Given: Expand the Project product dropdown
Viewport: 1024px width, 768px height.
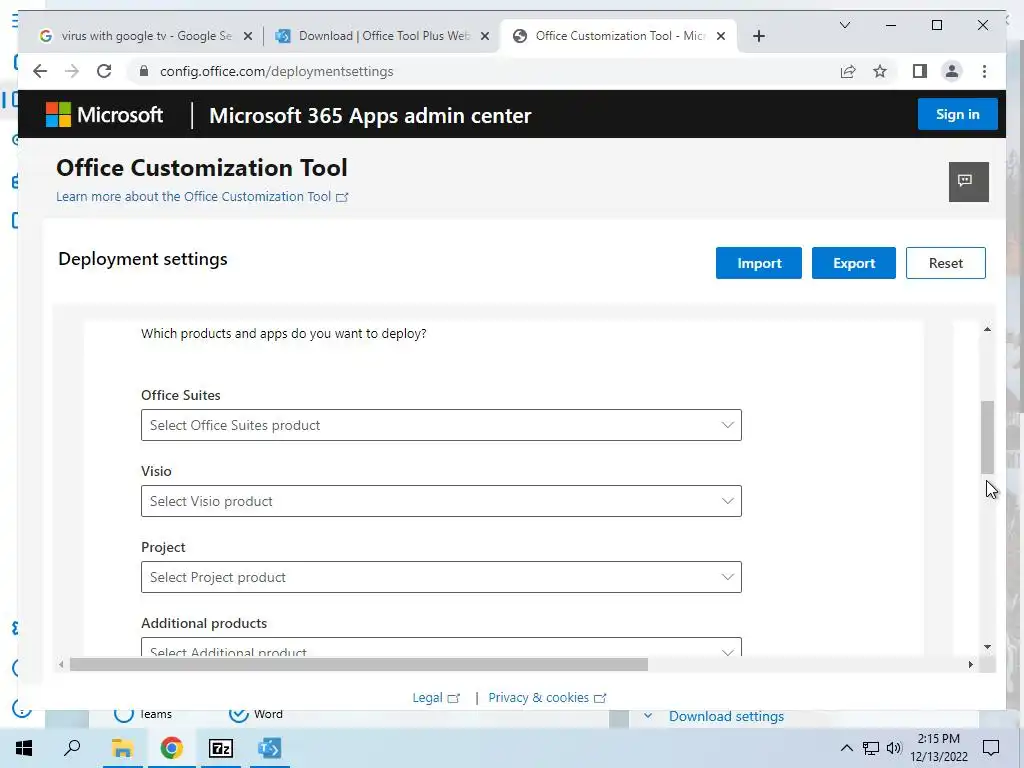Looking at the screenshot, I should pos(441,577).
